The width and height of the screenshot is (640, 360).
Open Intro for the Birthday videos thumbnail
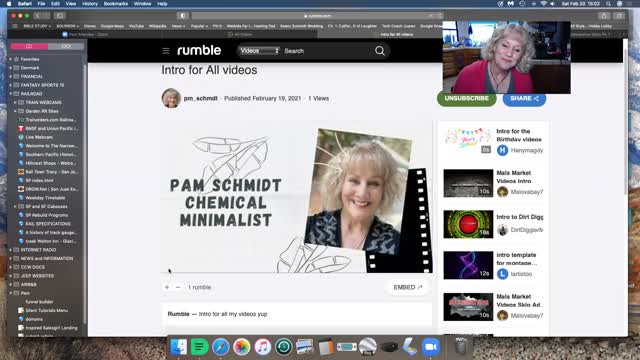[468, 141]
